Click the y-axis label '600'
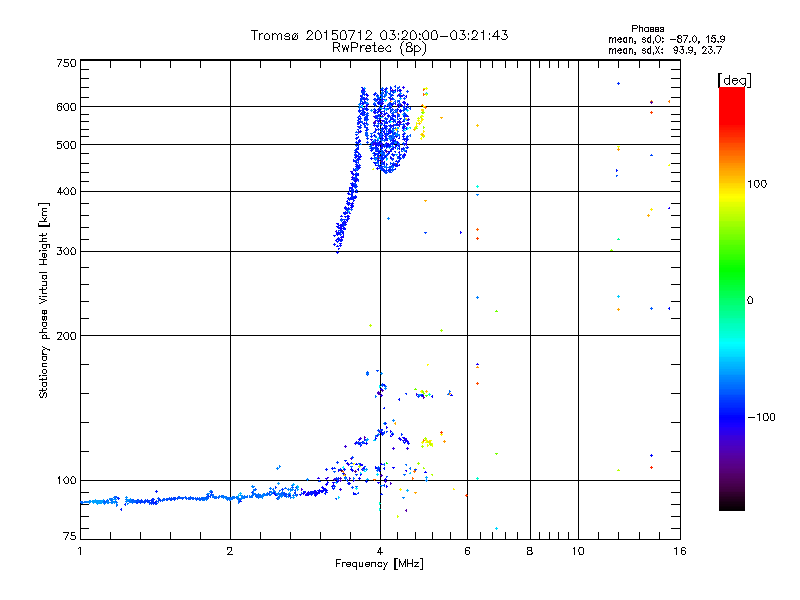Viewport: 800px width, 600px height. pos(66,107)
